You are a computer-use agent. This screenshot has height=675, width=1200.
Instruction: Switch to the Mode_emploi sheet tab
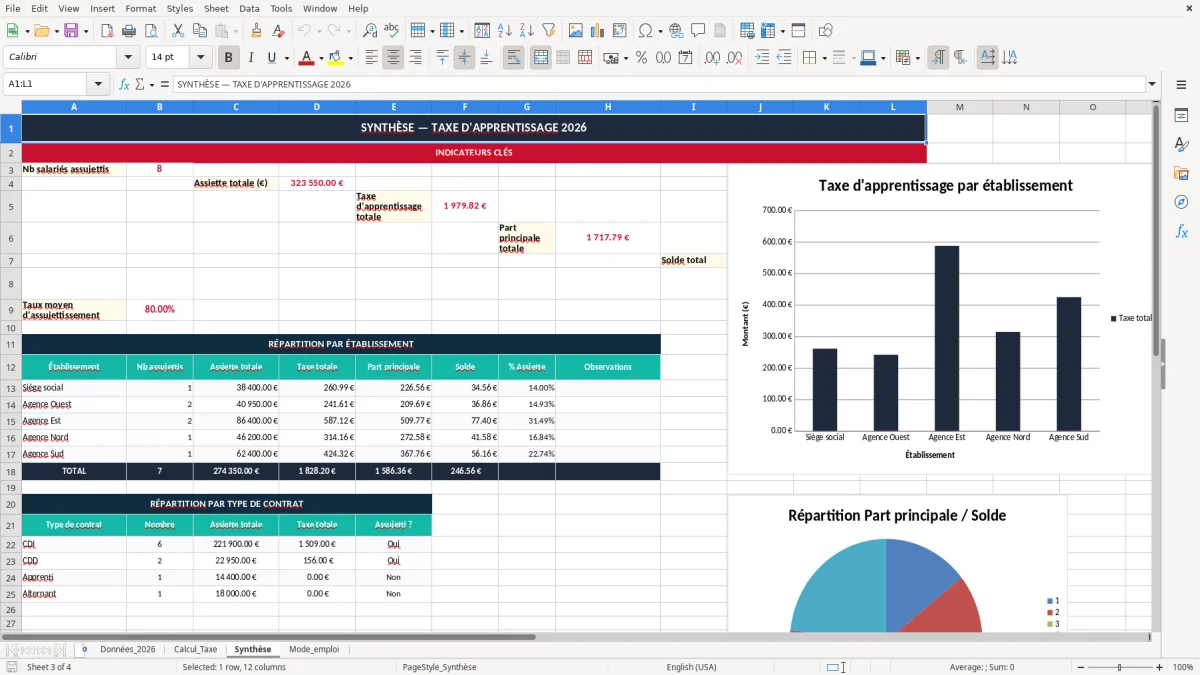[314, 649]
